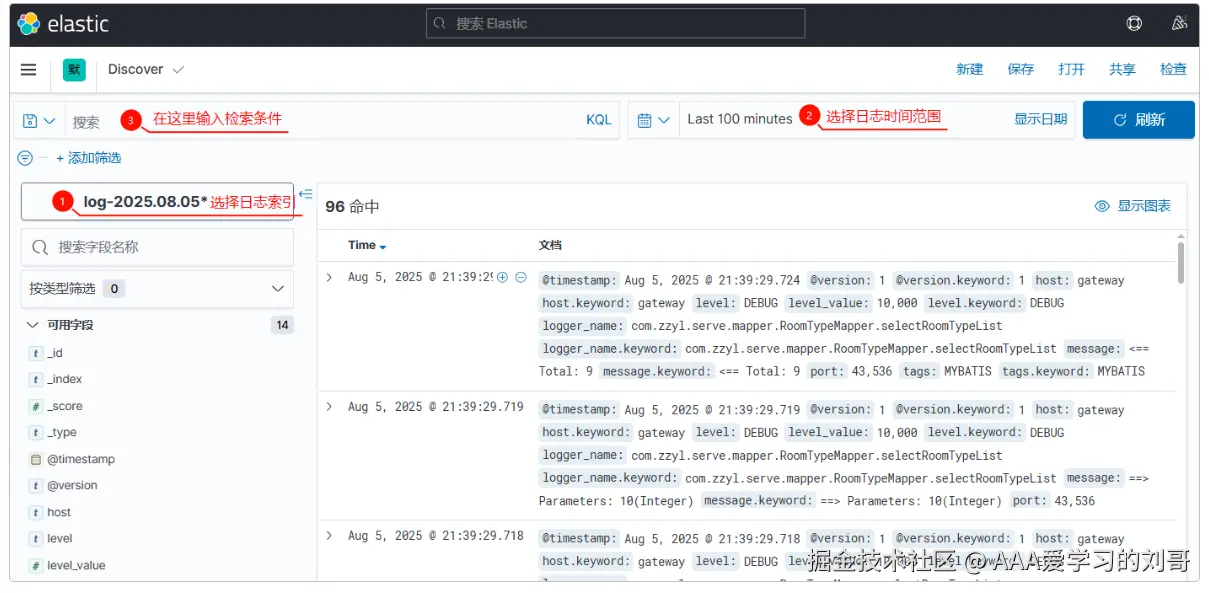Expand the 21:39:29.724 log row
Screen dimensions: 1209x593
point(329,277)
